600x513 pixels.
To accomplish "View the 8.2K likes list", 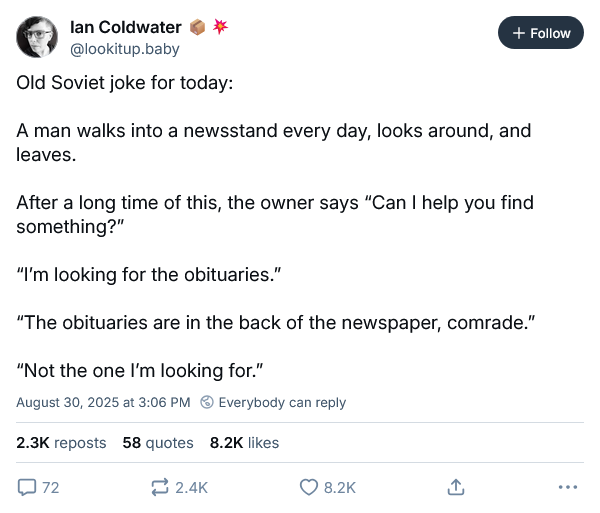I will (x=244, y=443).
